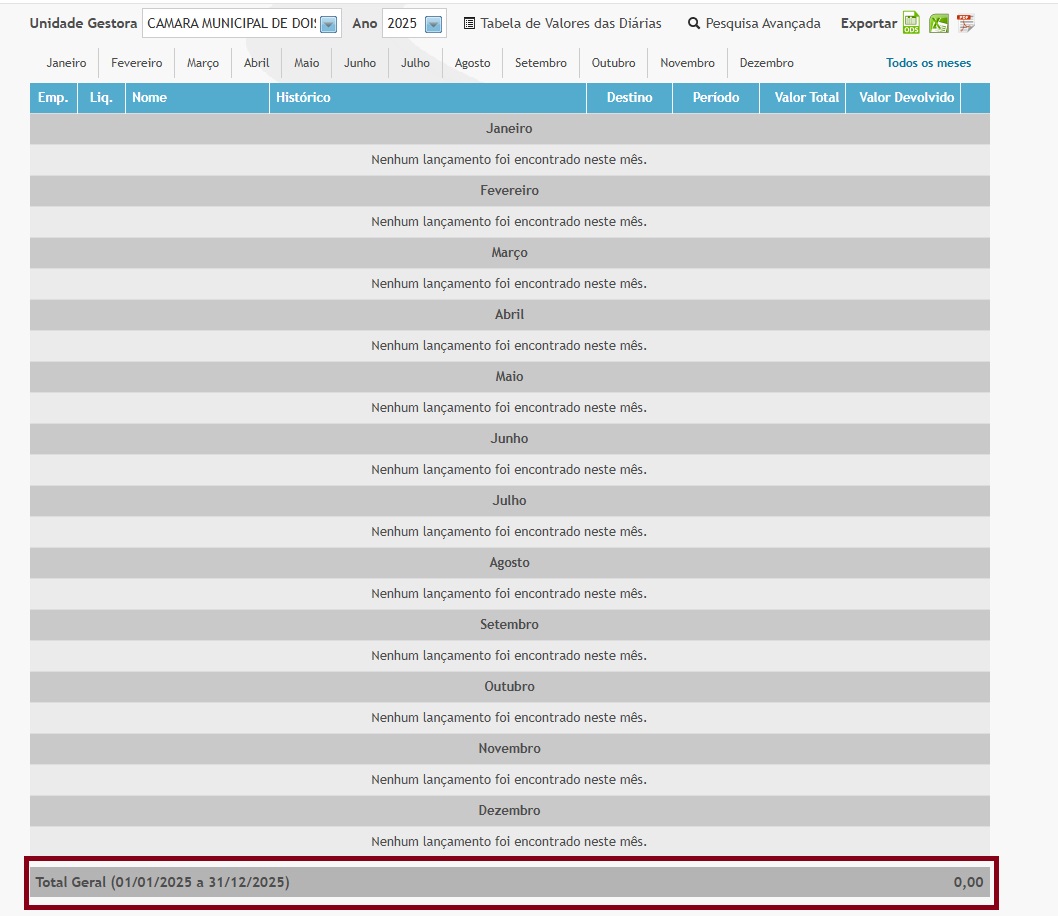The height and width of the screenshot is (916, 1058).
Task: View the Dezembro month tab
Action: [x=766, y=63]
